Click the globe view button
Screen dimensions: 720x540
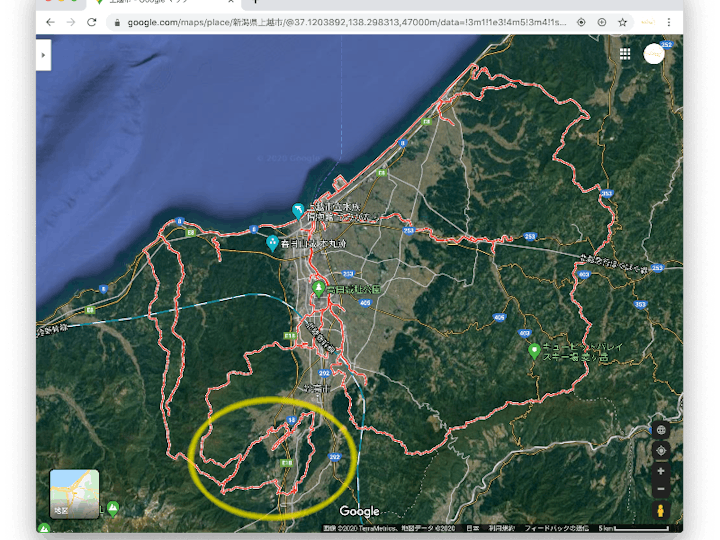(661, 430)
